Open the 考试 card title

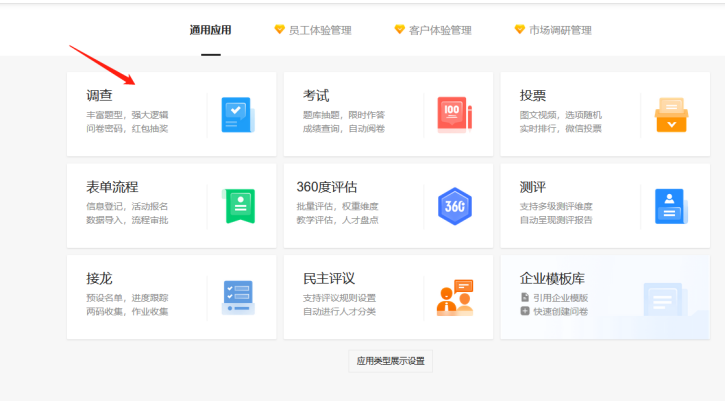point(316,95)
